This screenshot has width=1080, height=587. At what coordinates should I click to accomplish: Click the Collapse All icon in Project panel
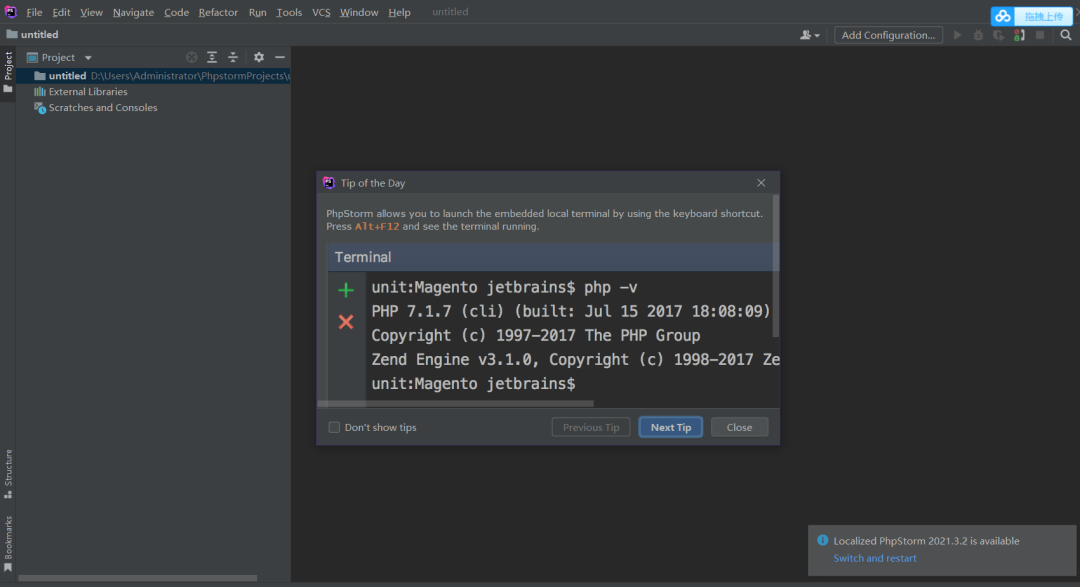233,58
